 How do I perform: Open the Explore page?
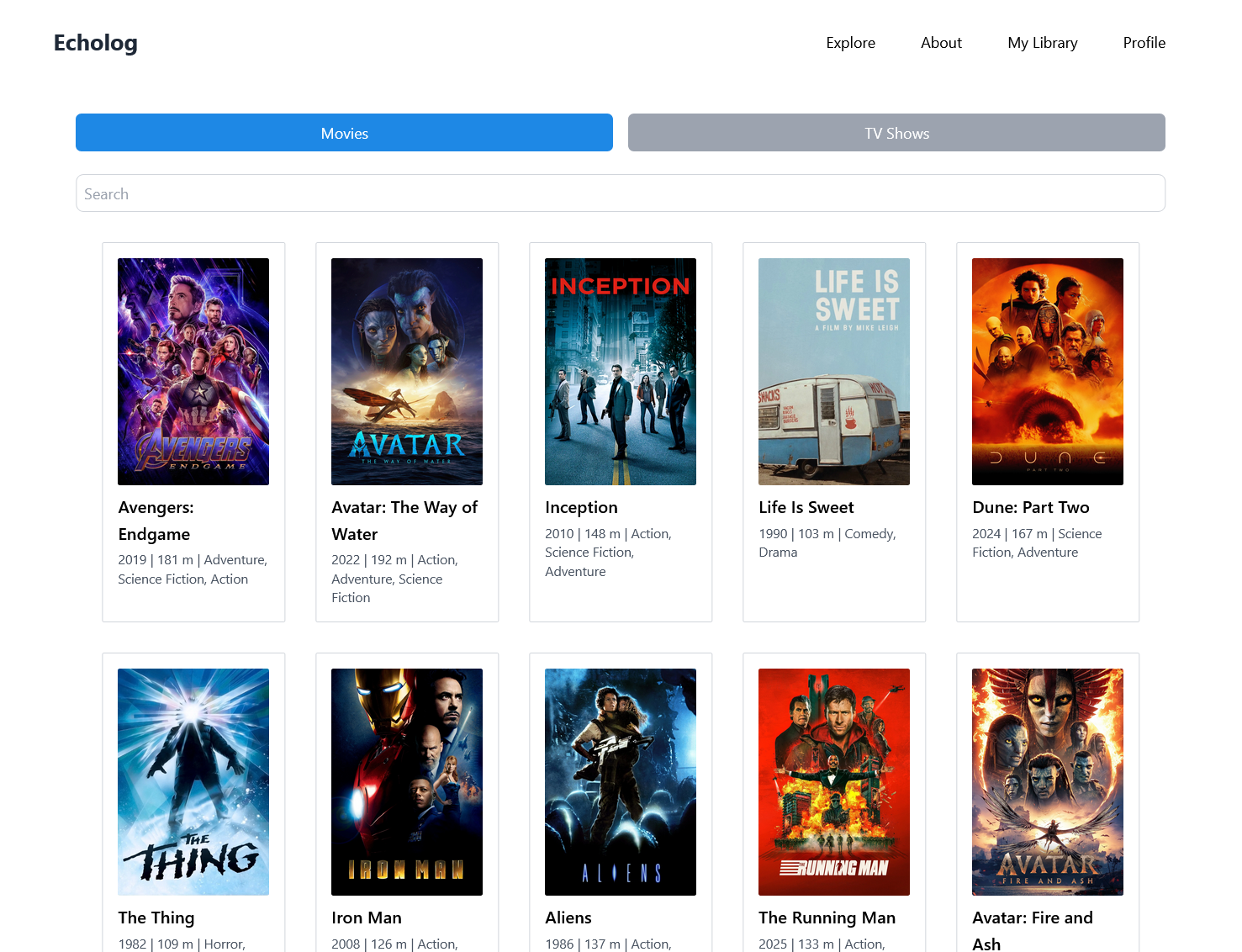pyautogui.click(x=850, y=42)
